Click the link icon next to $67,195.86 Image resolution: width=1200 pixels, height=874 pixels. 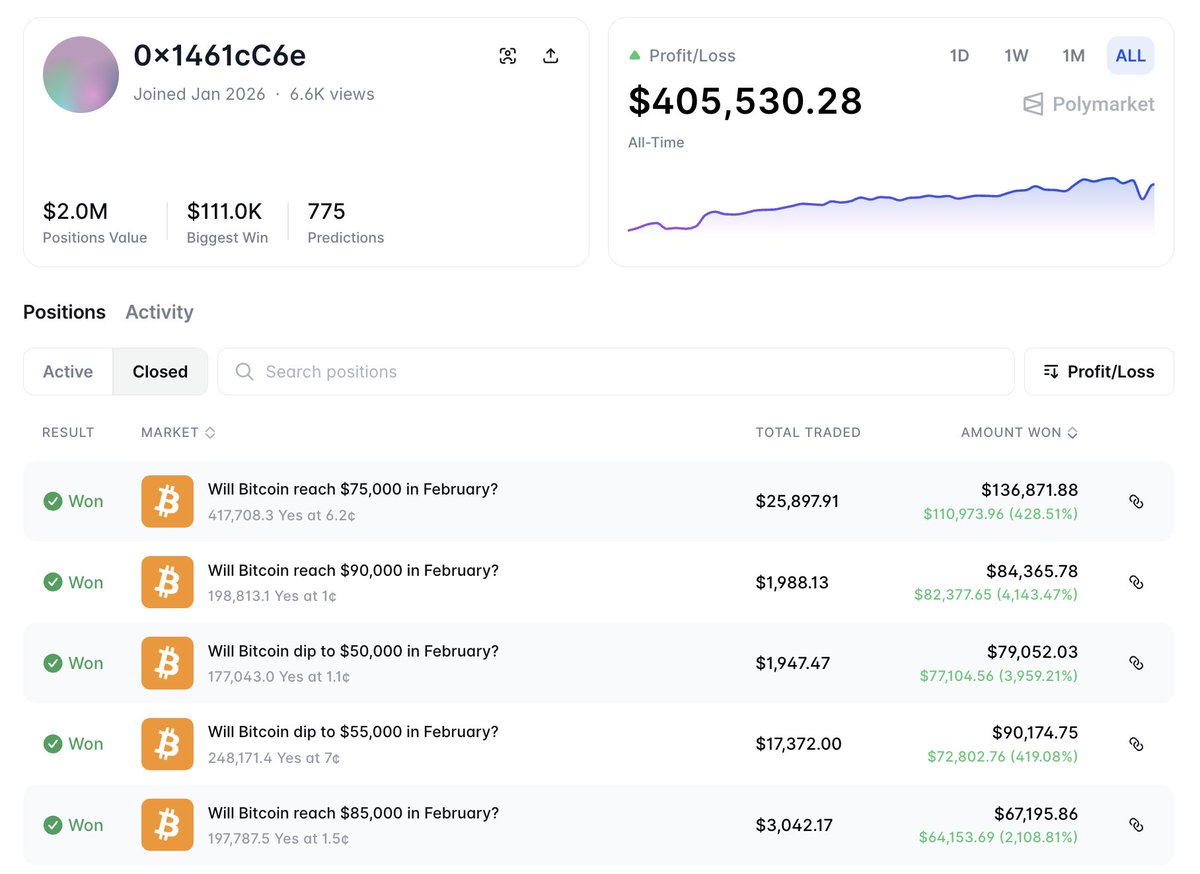[x=1136, y=825]
